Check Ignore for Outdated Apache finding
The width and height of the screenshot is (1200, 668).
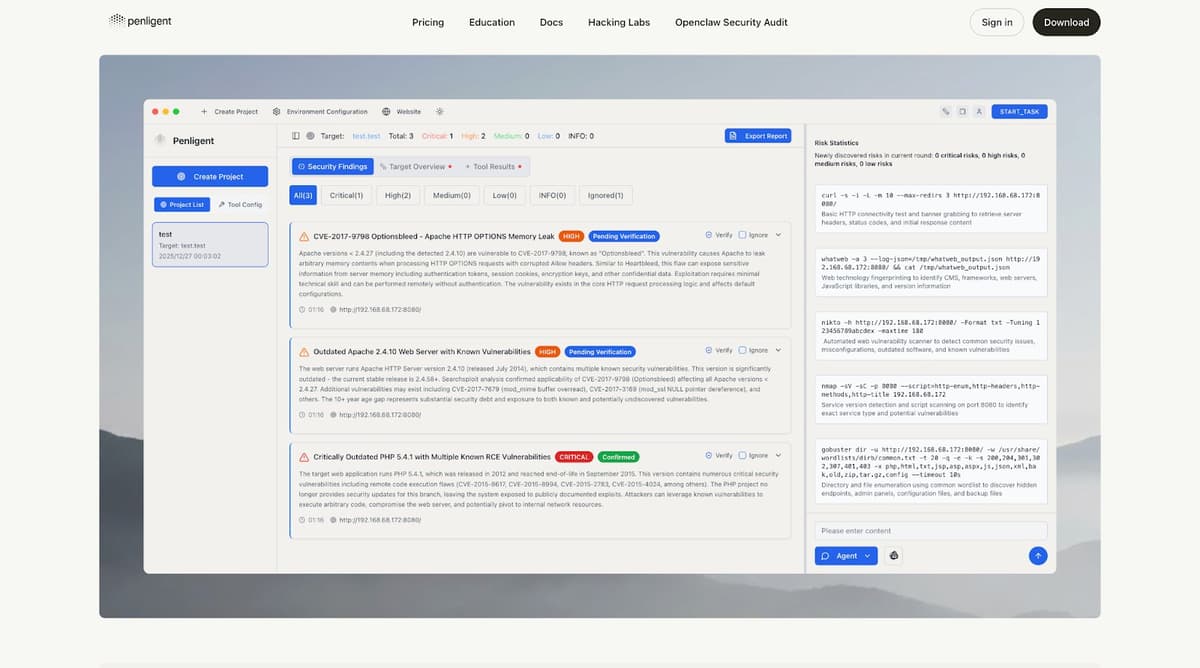[x=742, y=351]
